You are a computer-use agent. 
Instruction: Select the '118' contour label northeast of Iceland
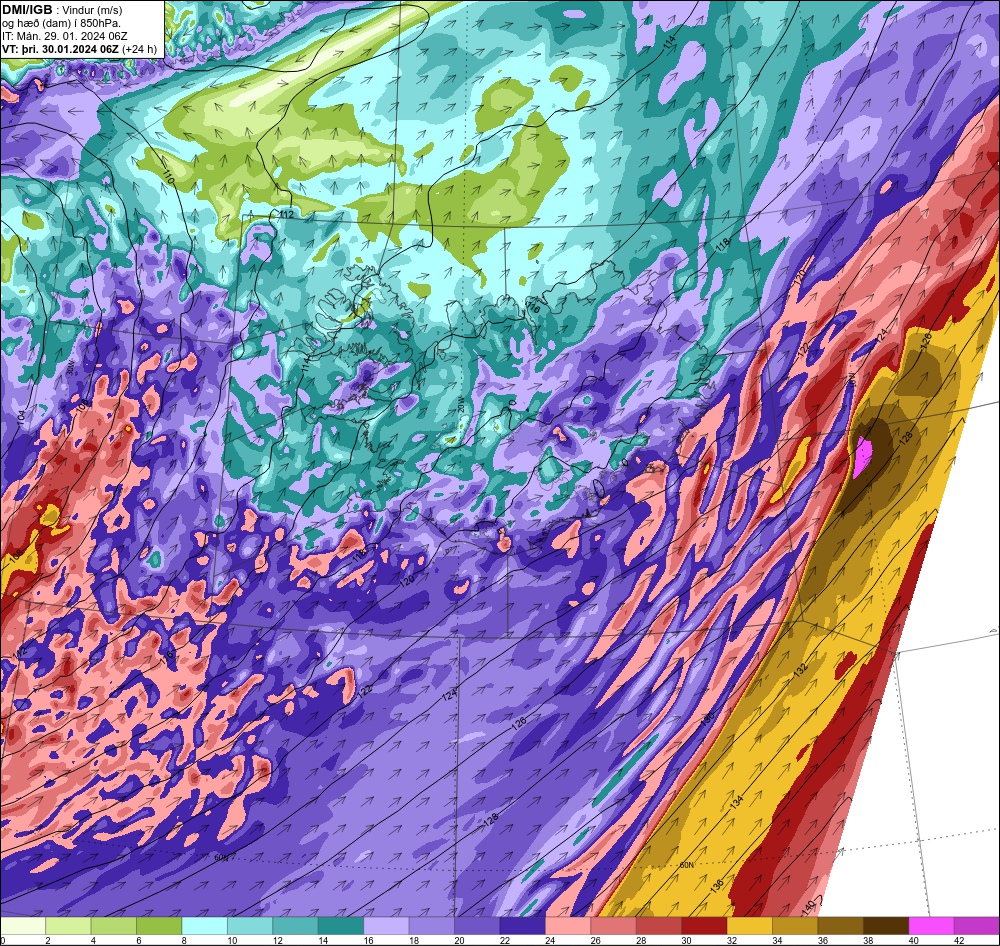tap(723, 246)
